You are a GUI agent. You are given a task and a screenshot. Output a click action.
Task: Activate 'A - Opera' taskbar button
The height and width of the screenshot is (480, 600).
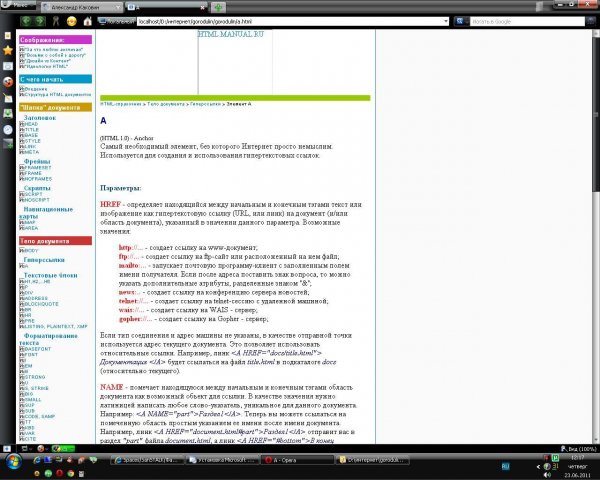[297, 460]
